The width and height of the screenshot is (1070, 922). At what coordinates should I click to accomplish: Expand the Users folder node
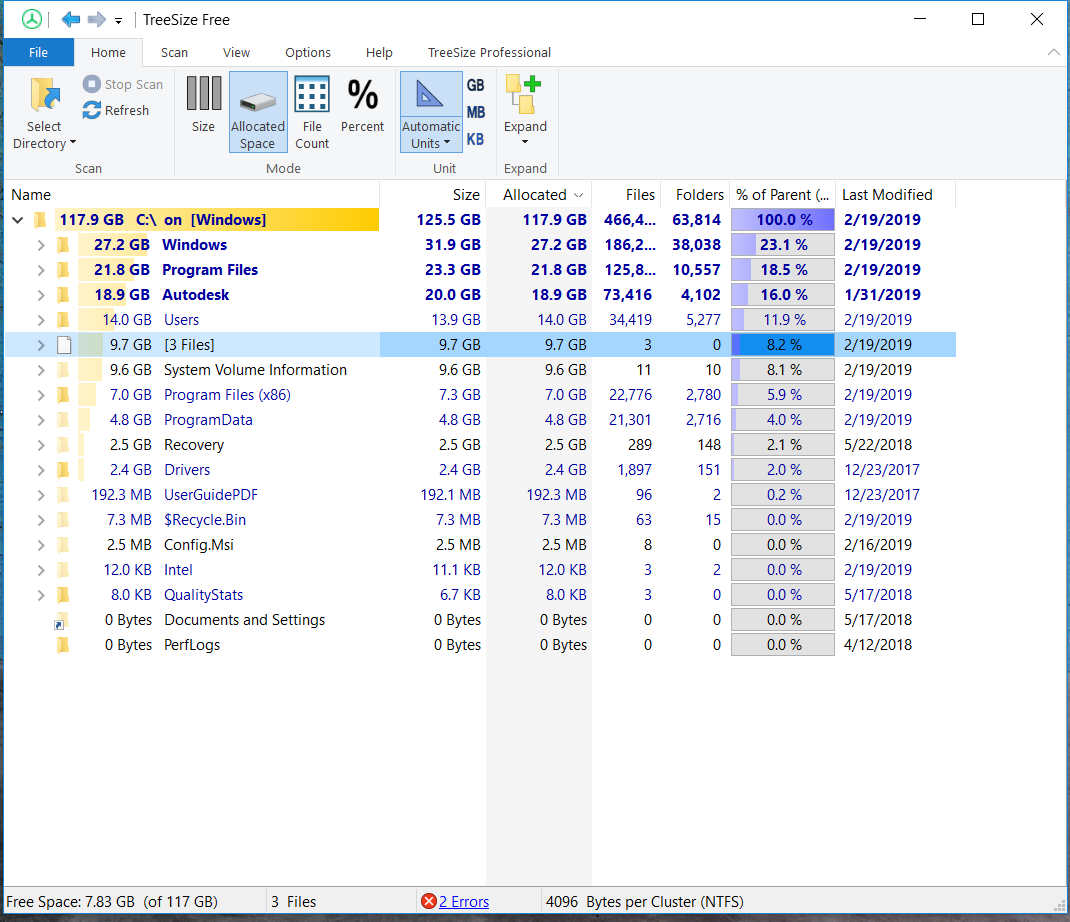pos(41,320)
